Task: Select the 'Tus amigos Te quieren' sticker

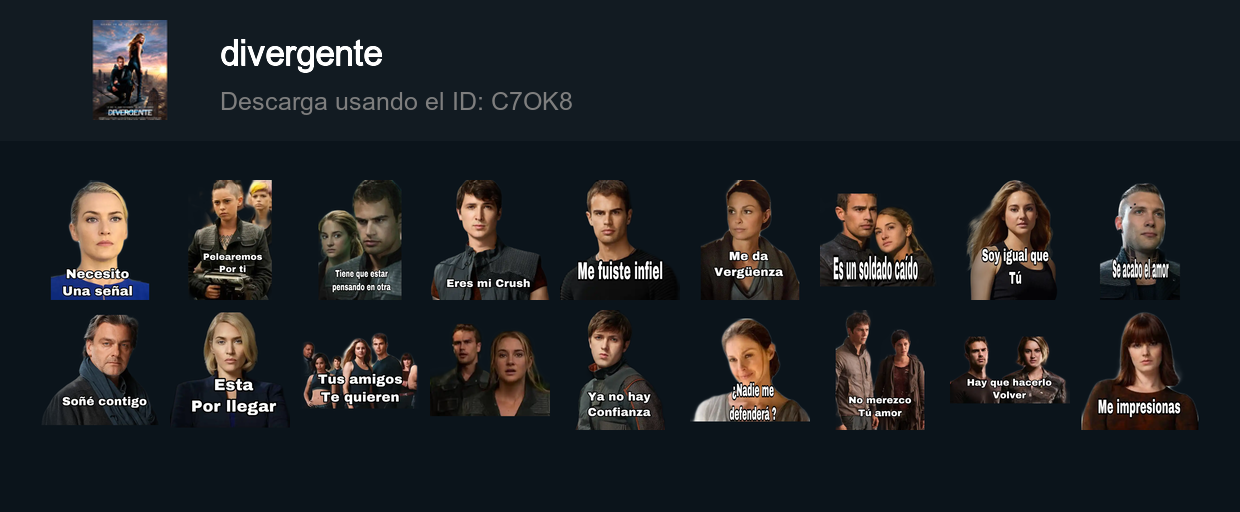Action: 360,370
